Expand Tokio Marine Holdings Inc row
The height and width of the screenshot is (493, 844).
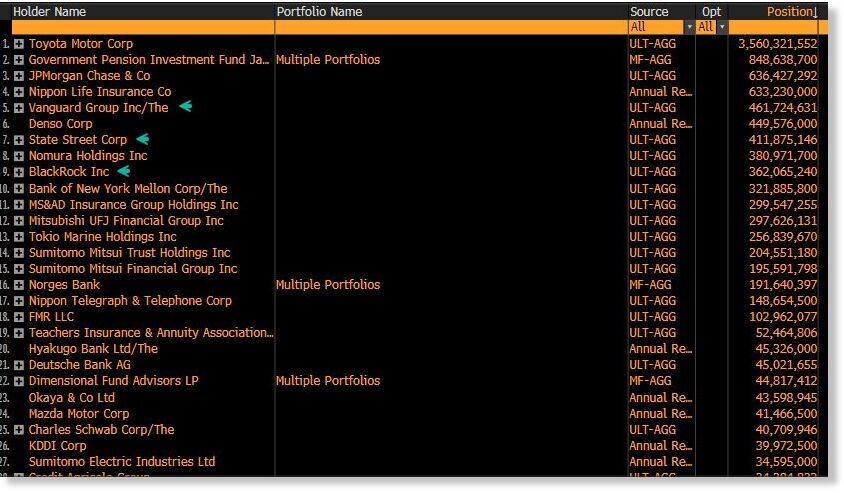[19, 237]
